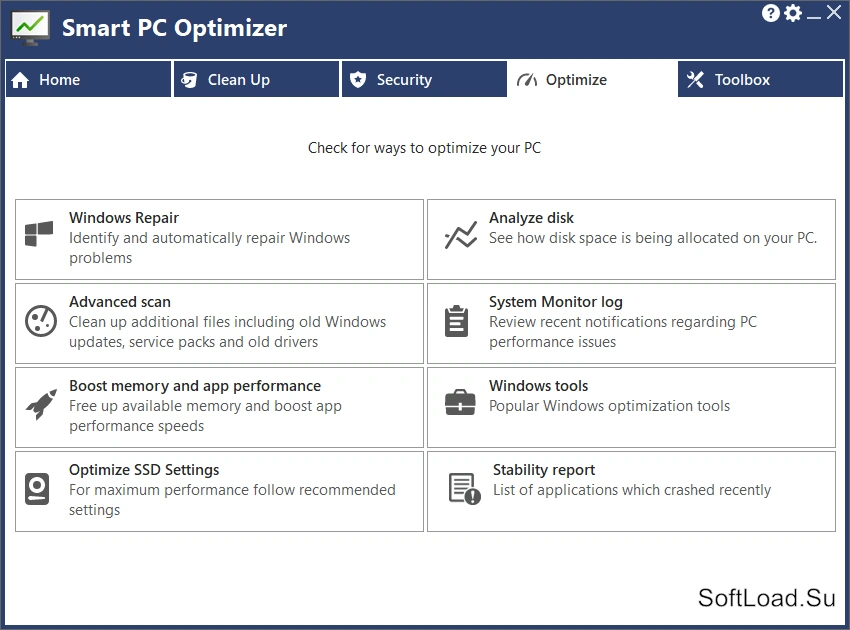
Task: Close the Smart PC Optimizer window
Action: tap(834, 12)
